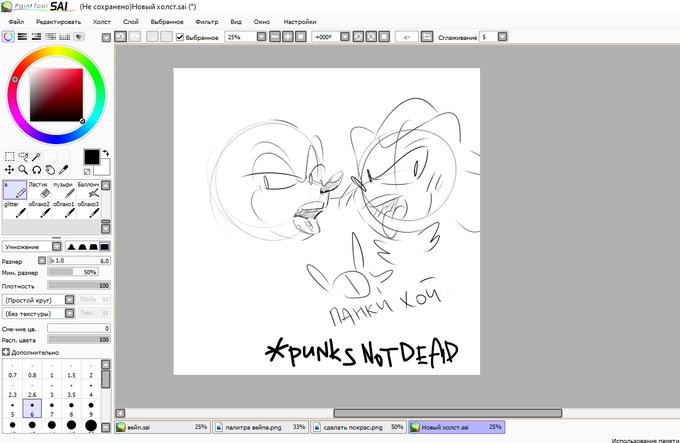This screenshot has width=680, height=443.
Task: Select the hand pan tool
Action: click(50, 170)
